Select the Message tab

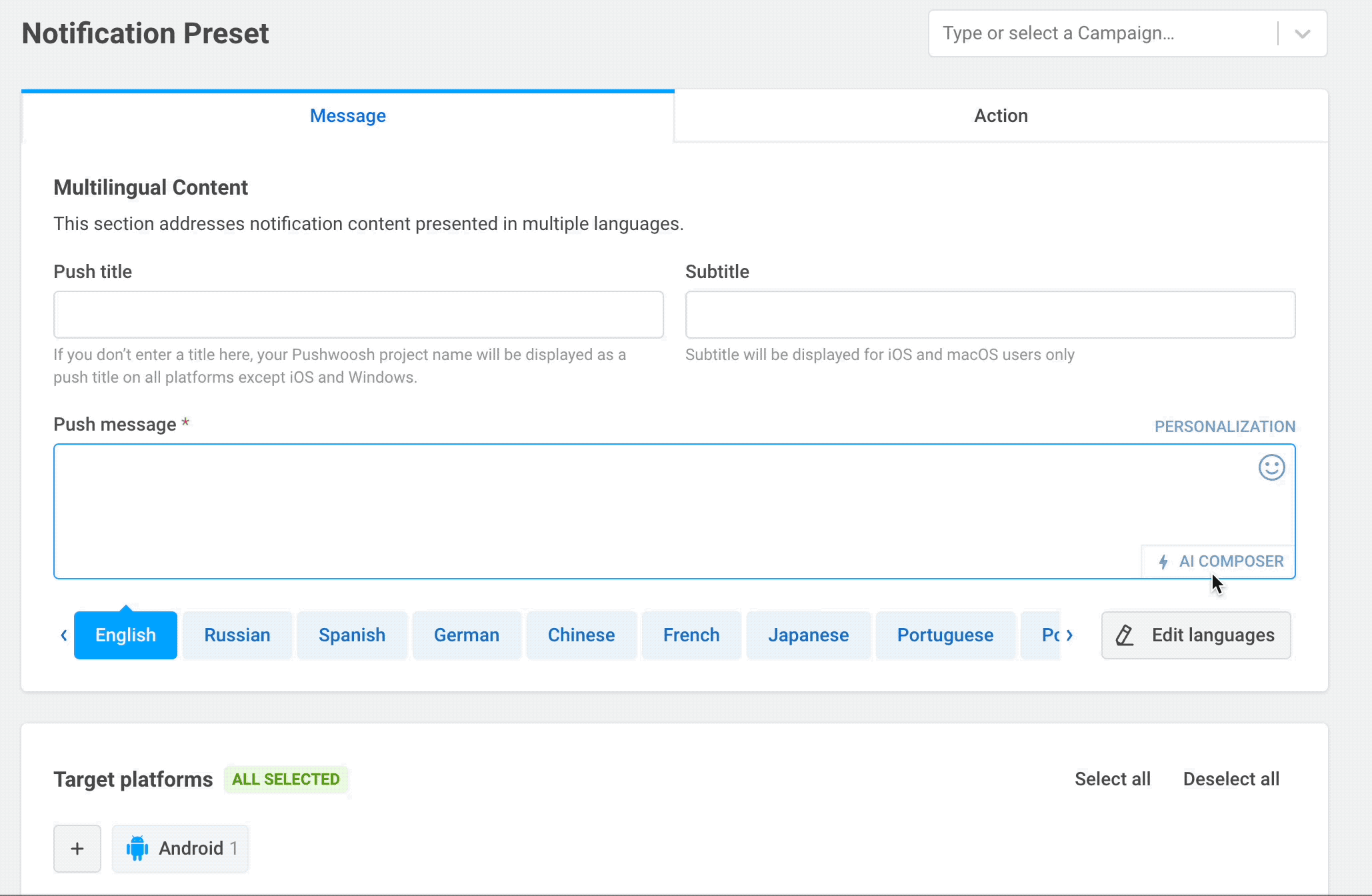(347, 116)
